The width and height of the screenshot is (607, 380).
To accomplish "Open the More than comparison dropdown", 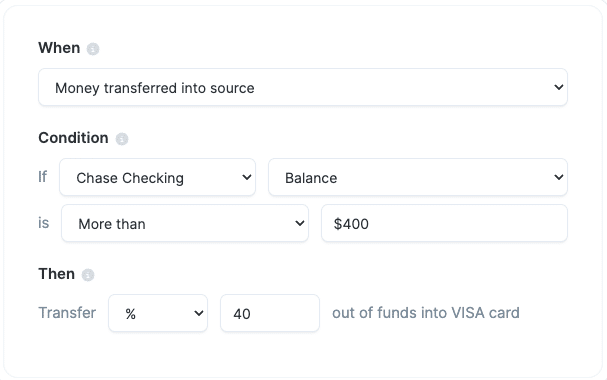I will (185, 223).
